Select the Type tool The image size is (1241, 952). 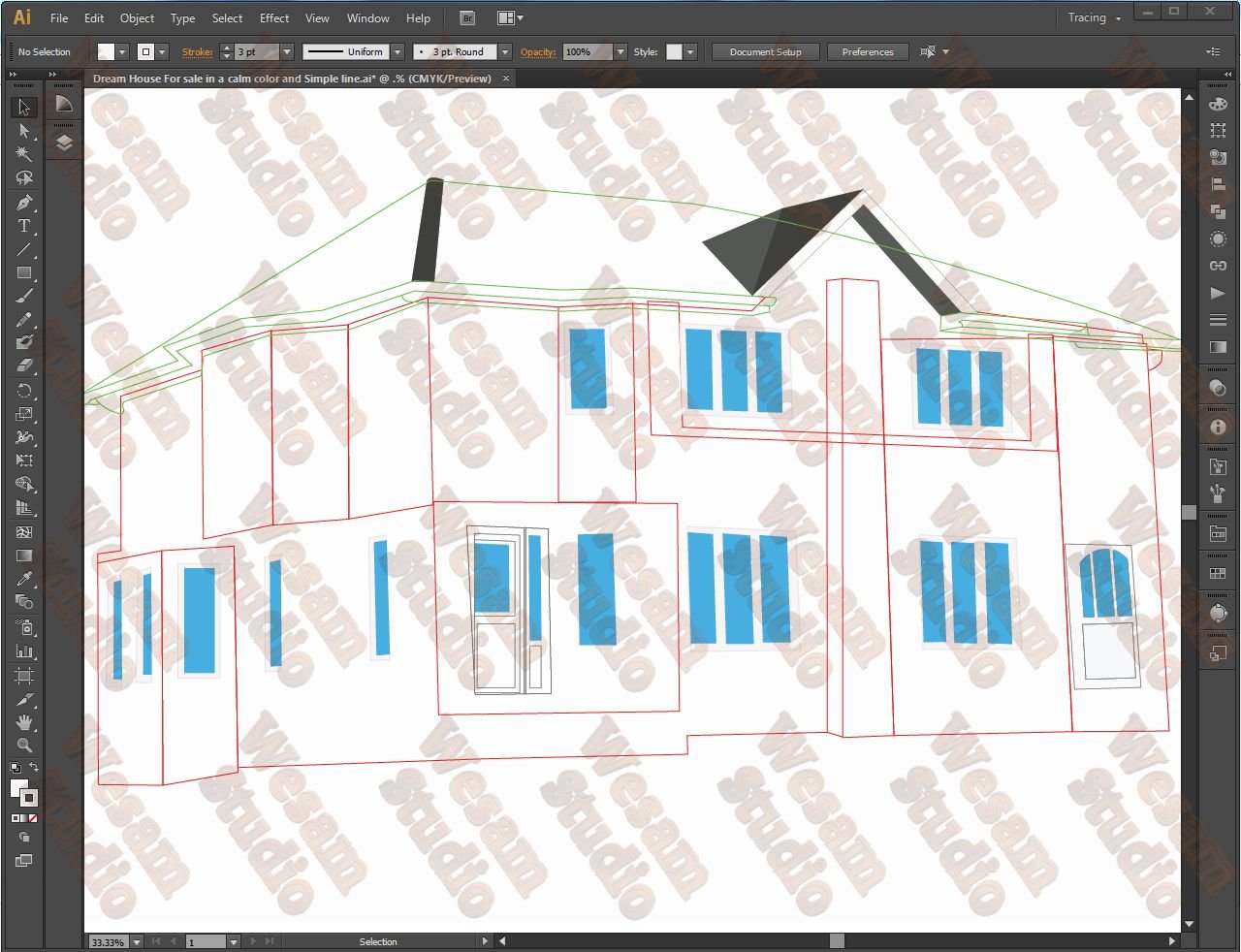[24, 226]
